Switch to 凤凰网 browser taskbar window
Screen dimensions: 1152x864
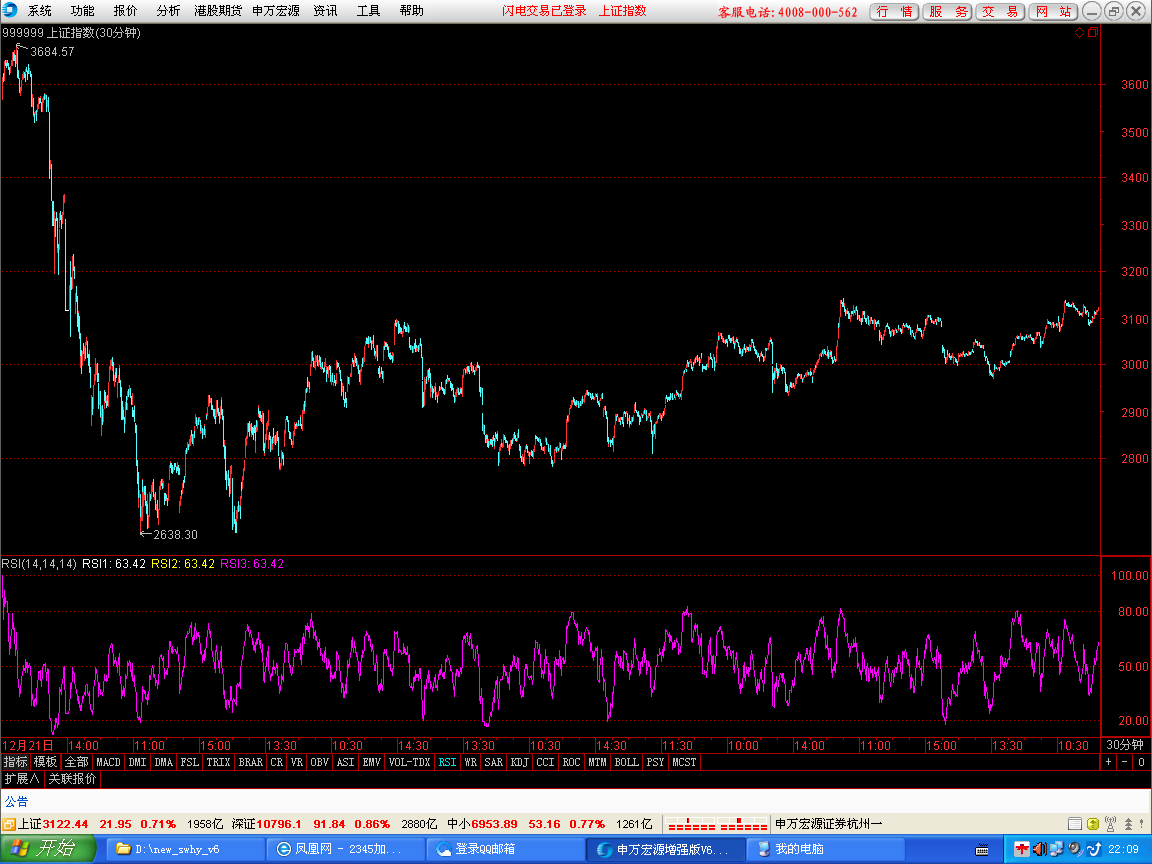[345, 849]
